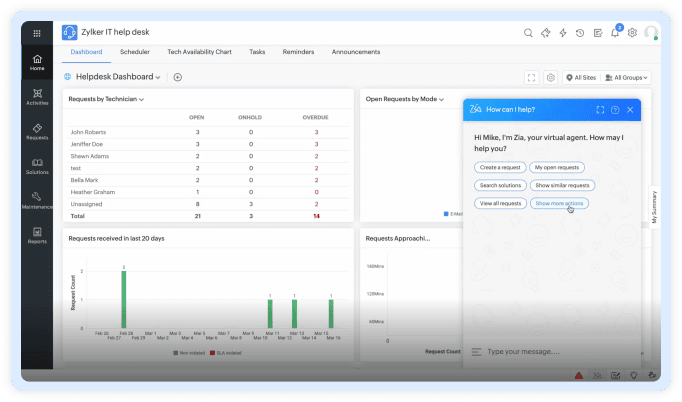The height and width of the screenshot is (402, 682).
Task: Click Show similar requests in Zia
Action: (x=562, y=185)
